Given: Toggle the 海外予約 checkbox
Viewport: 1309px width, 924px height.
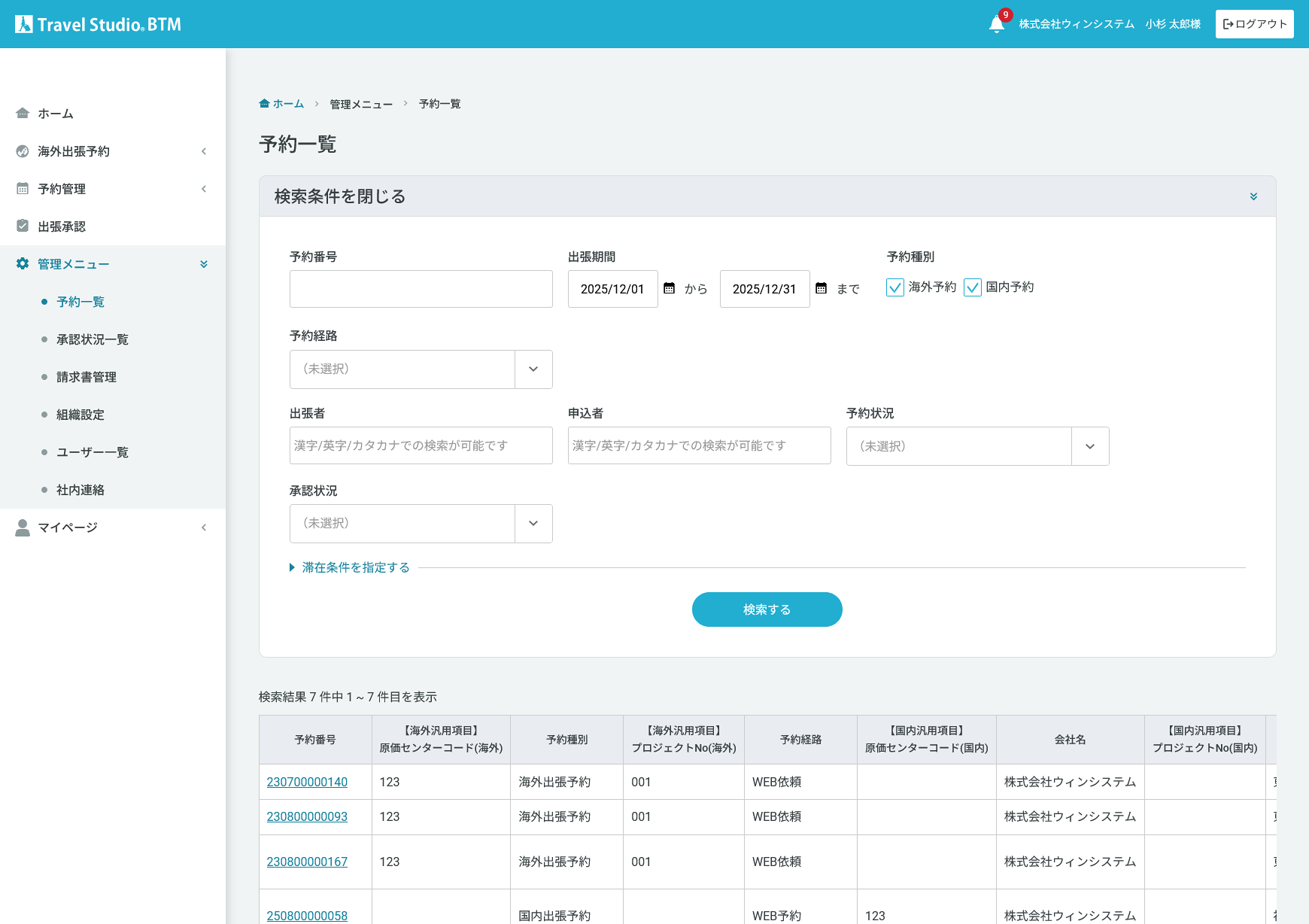Looking at the screenshot, I should point(895,287).
